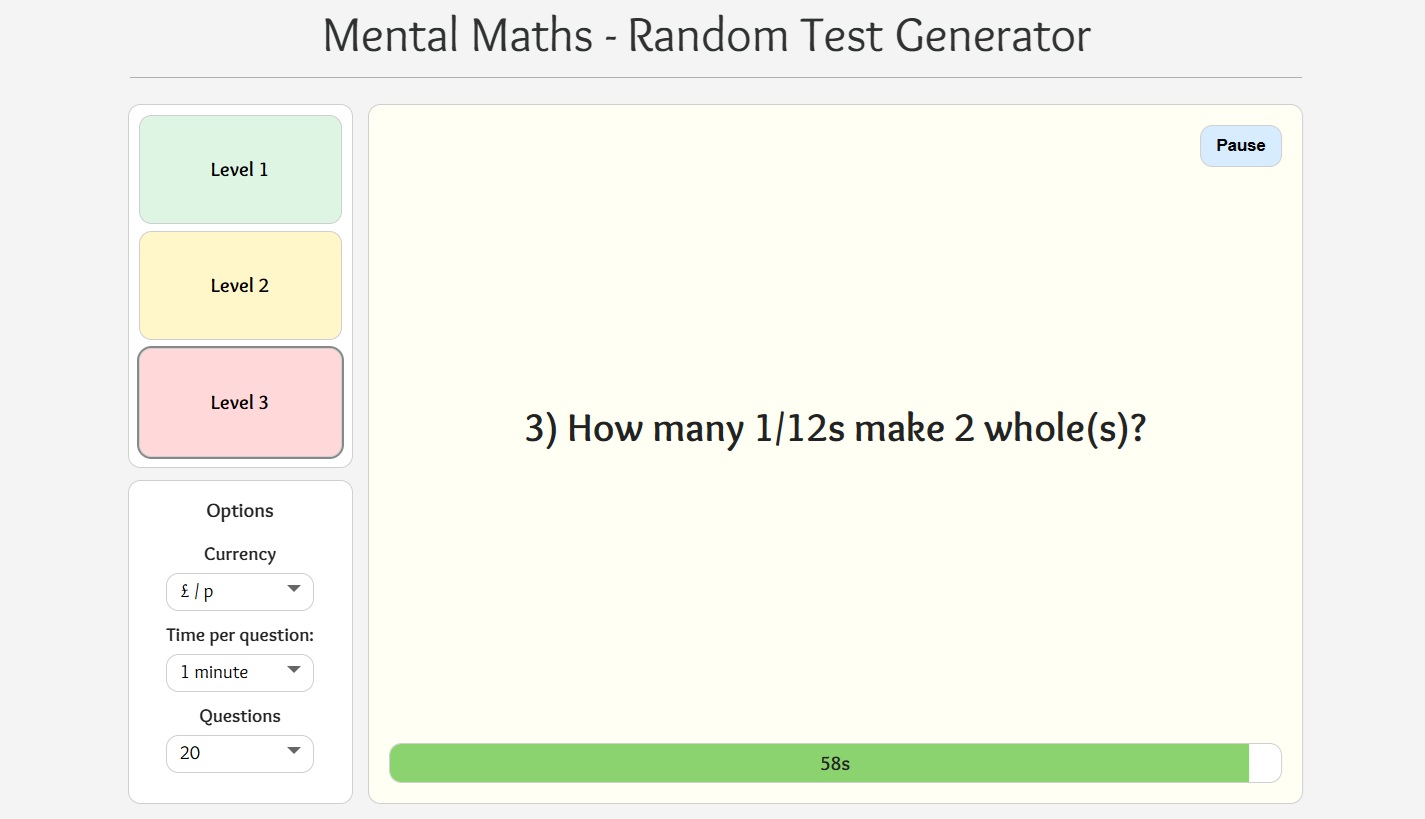The image size is (1425, 819).
Task: Choose the yellow Level 2 button
Action: click(240, 286)
